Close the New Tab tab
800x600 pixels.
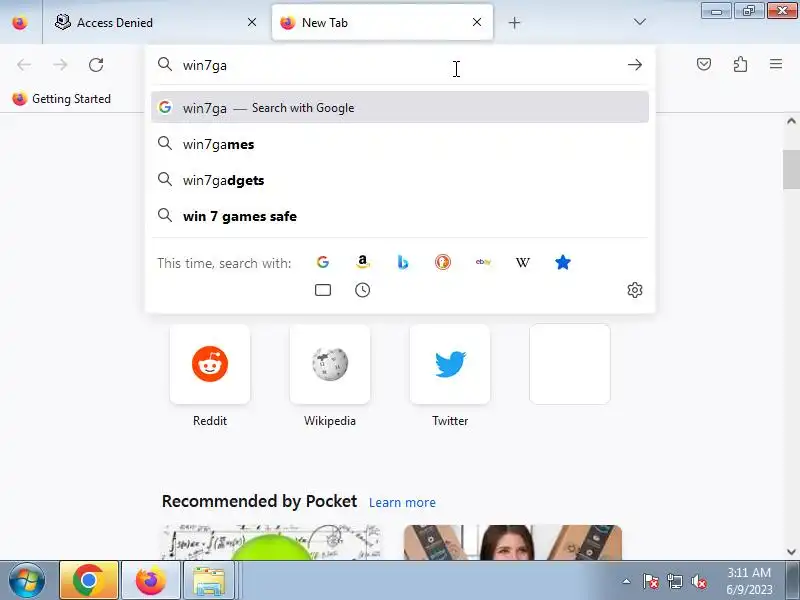tap(477, 22)
